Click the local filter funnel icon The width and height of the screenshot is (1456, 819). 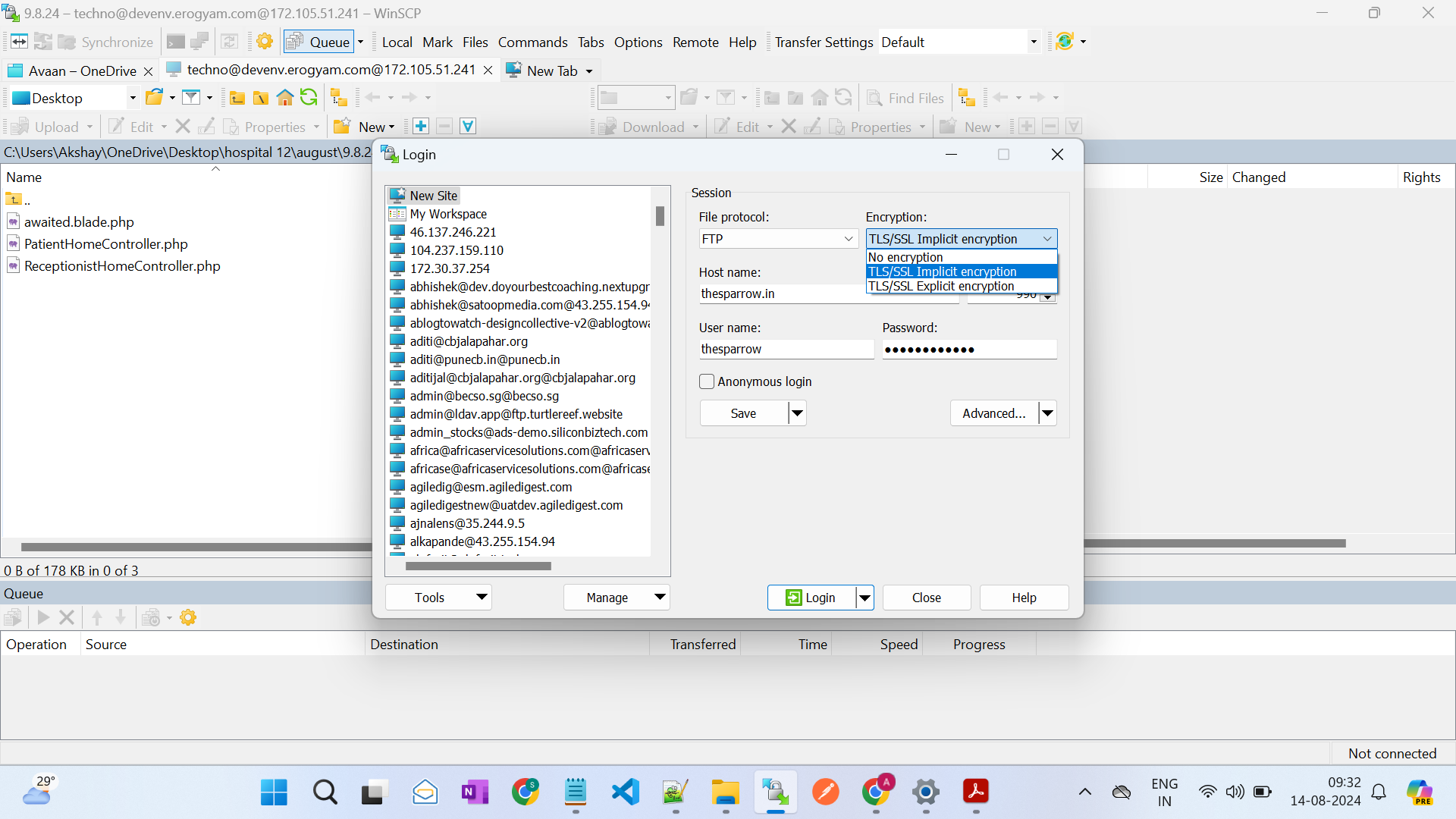click(191, 97)
